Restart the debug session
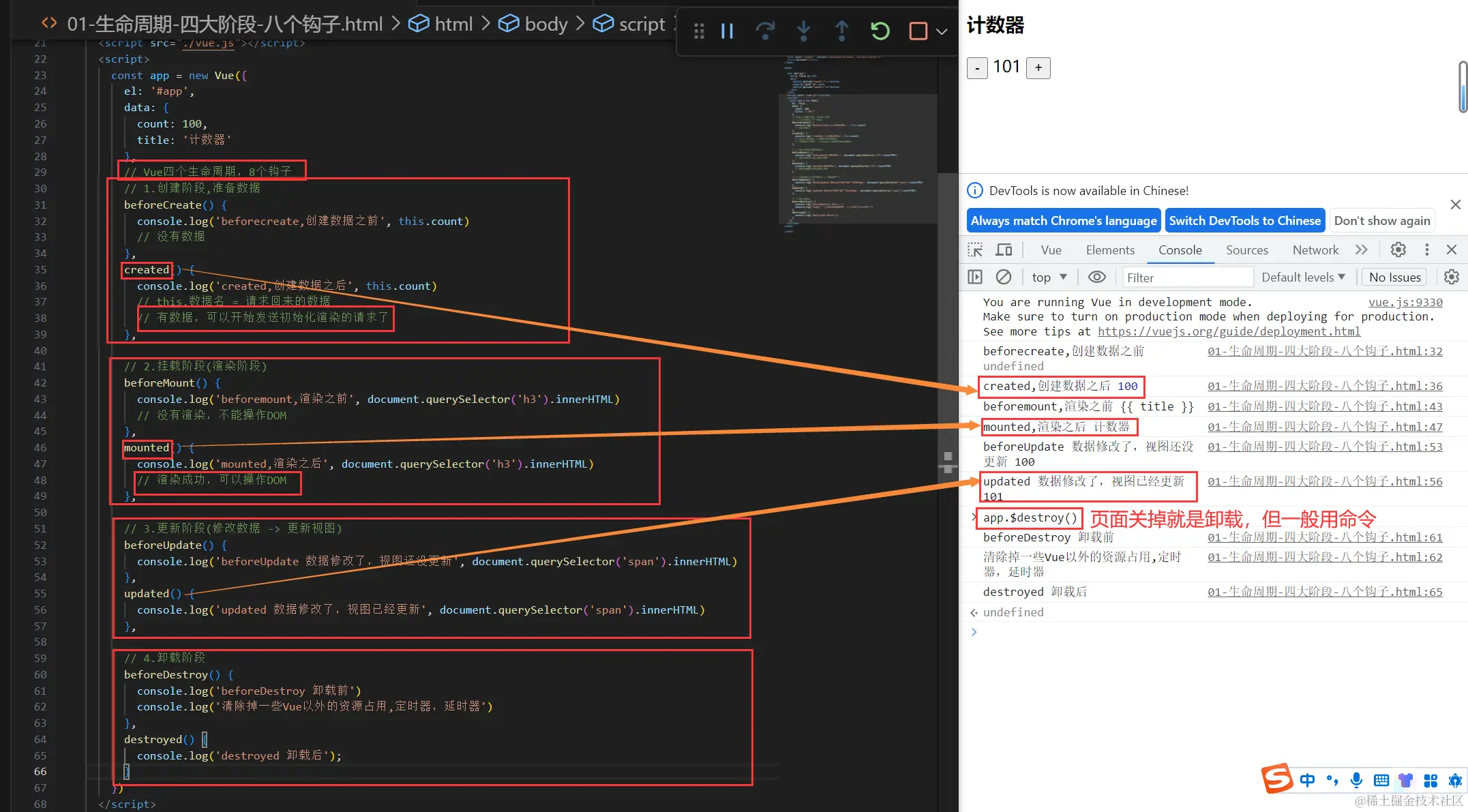The height and width of the screenshot is (812, 1468). tap(880, 31)
